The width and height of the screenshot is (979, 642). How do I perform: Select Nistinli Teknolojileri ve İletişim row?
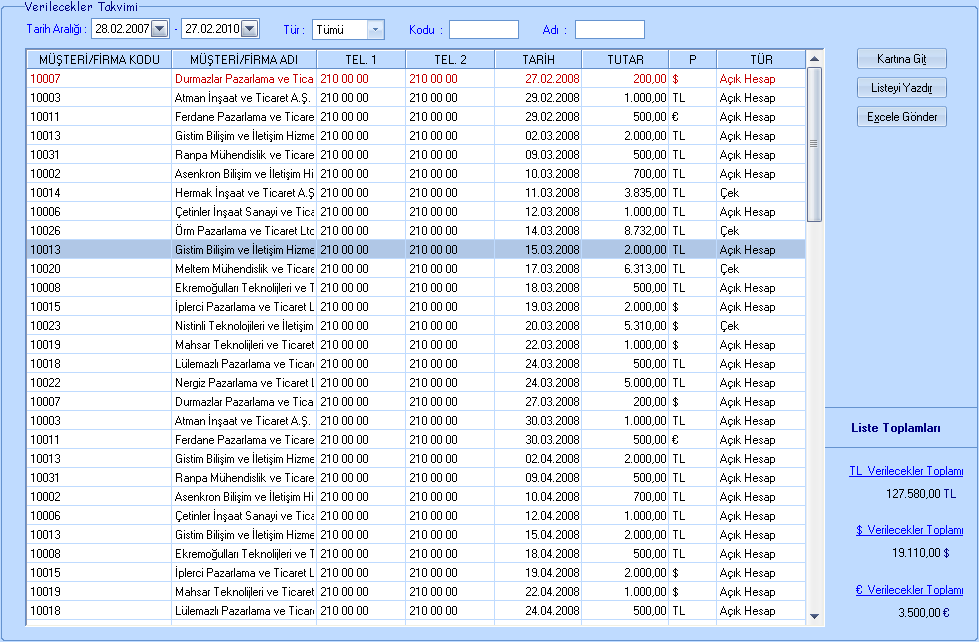416,326
